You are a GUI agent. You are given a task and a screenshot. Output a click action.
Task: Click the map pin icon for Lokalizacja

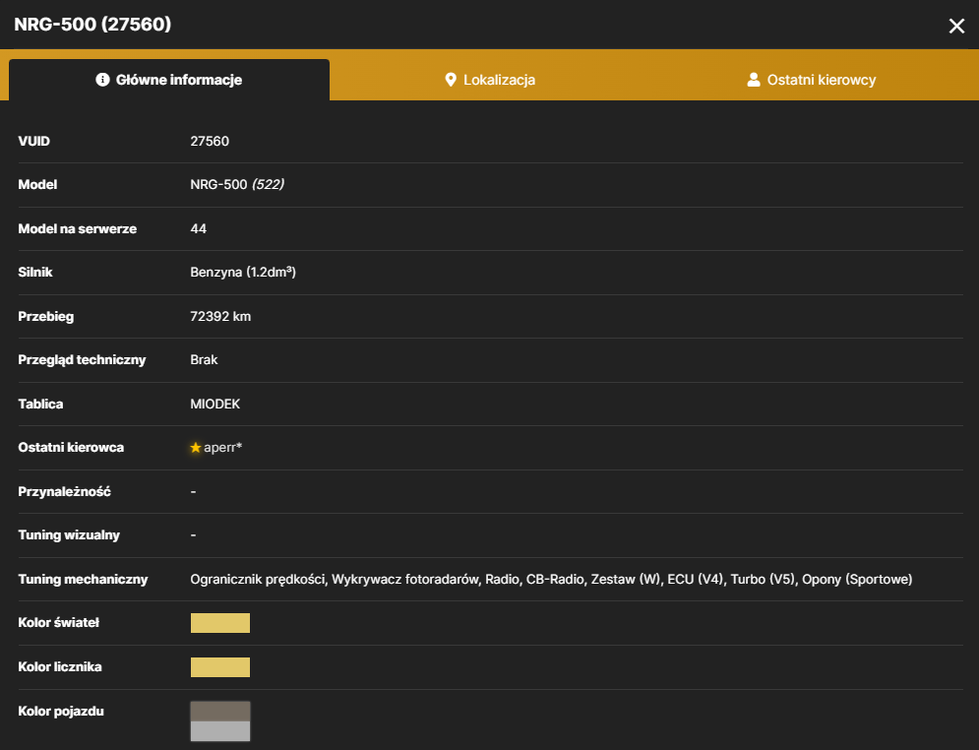(450, 79)
